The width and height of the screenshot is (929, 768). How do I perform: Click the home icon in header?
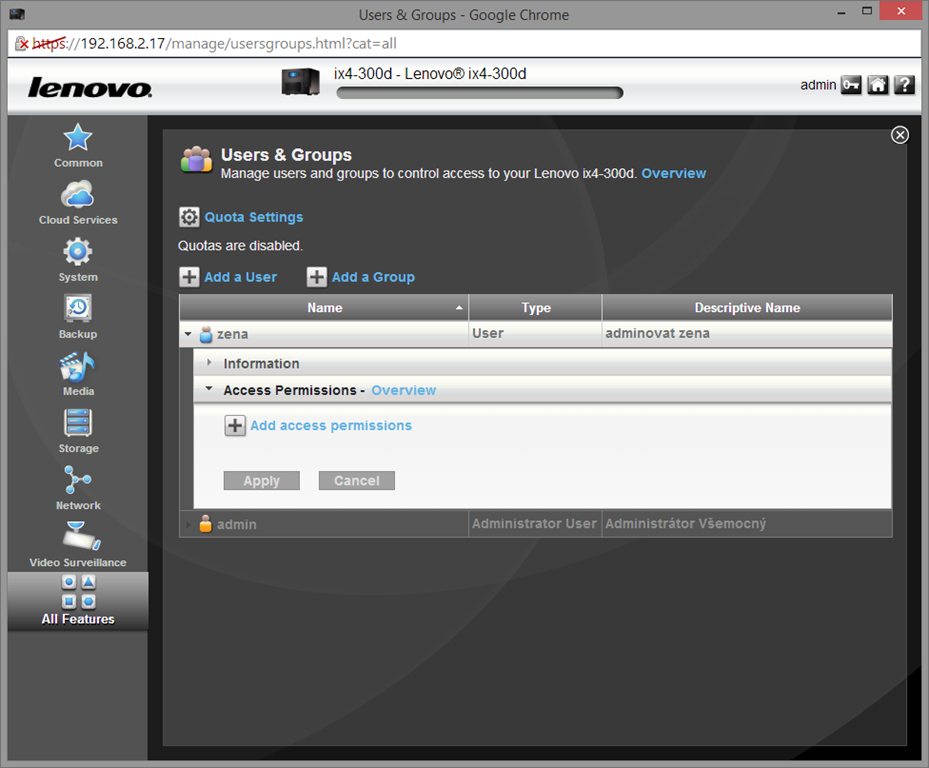(878, 85)
